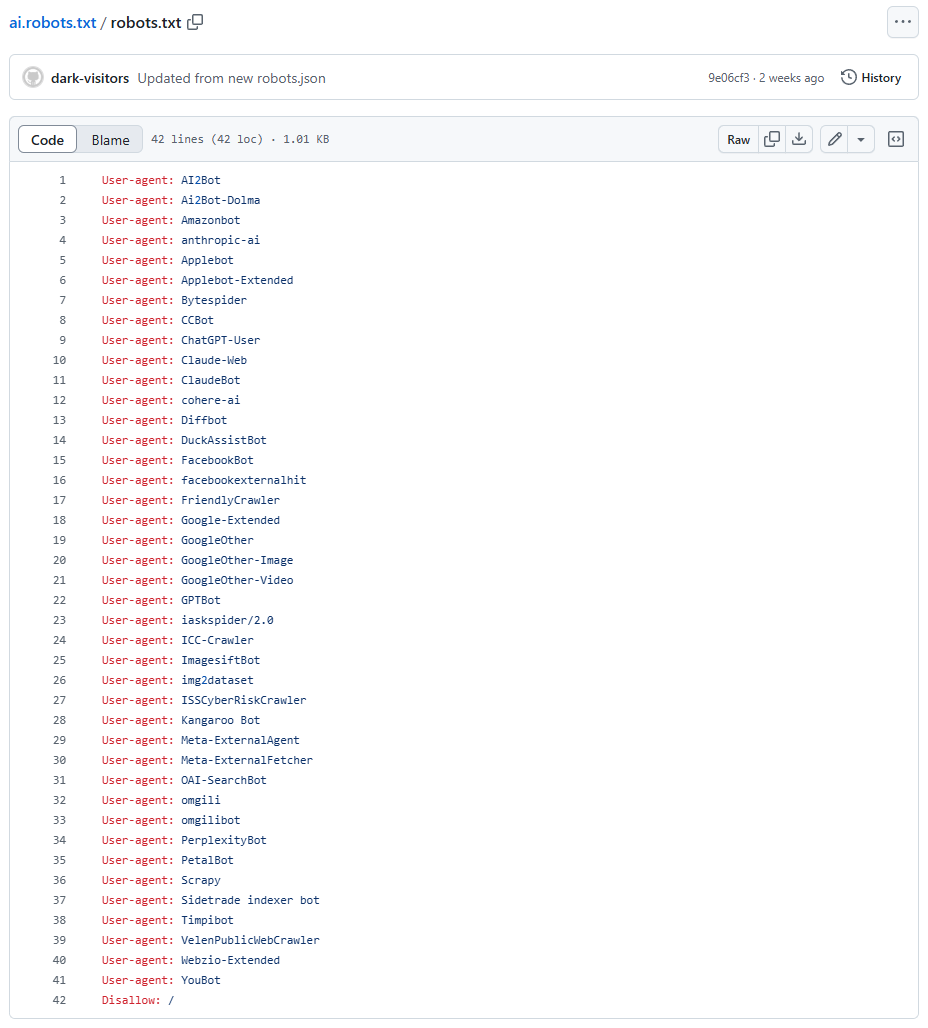Click 'ImagesiftBot' on line 25
This screenshot has height=1028, width=928.
pos(220,660)
